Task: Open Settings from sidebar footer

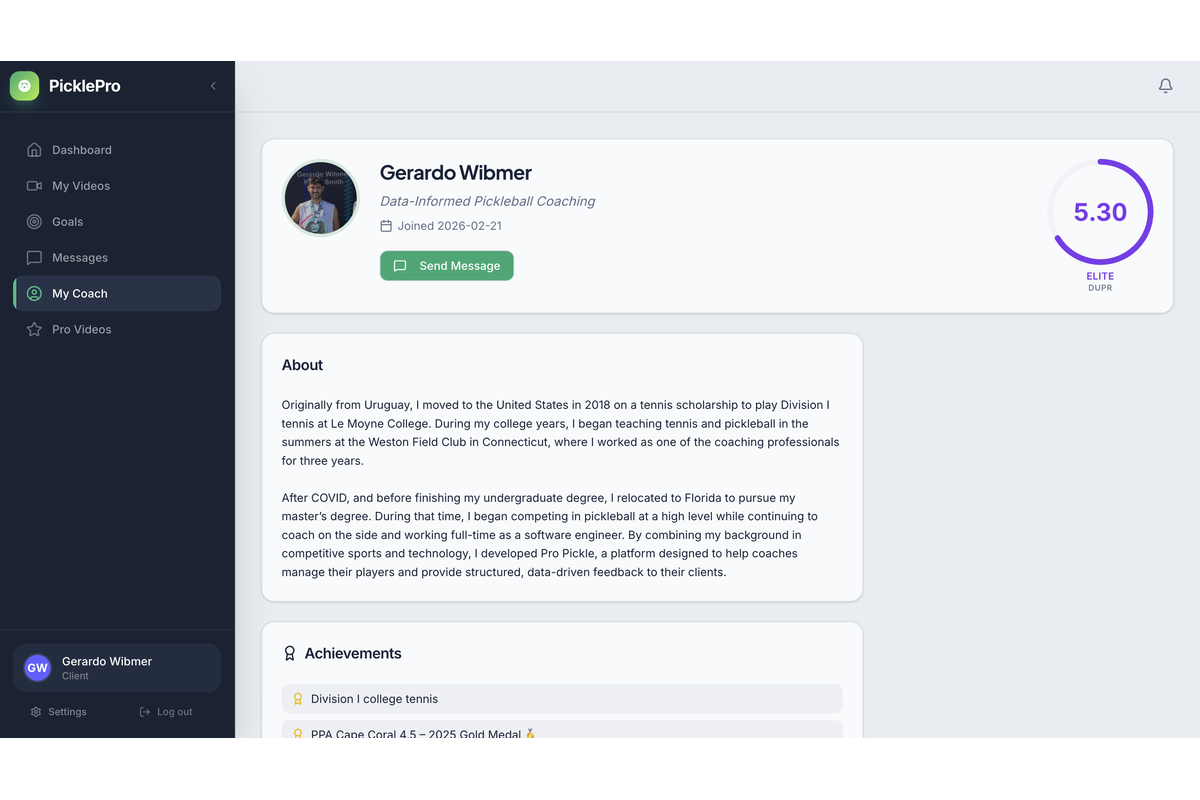Action: click(x=59, y=712)
